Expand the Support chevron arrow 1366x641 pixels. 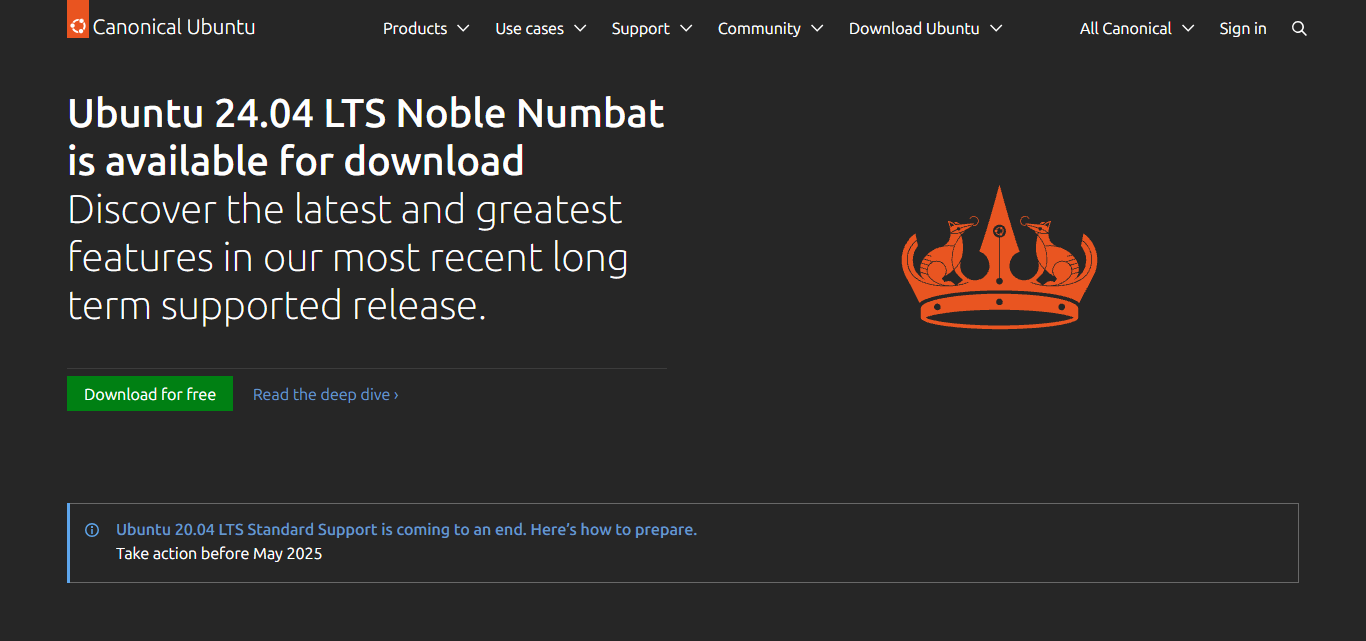pos(686,29)
